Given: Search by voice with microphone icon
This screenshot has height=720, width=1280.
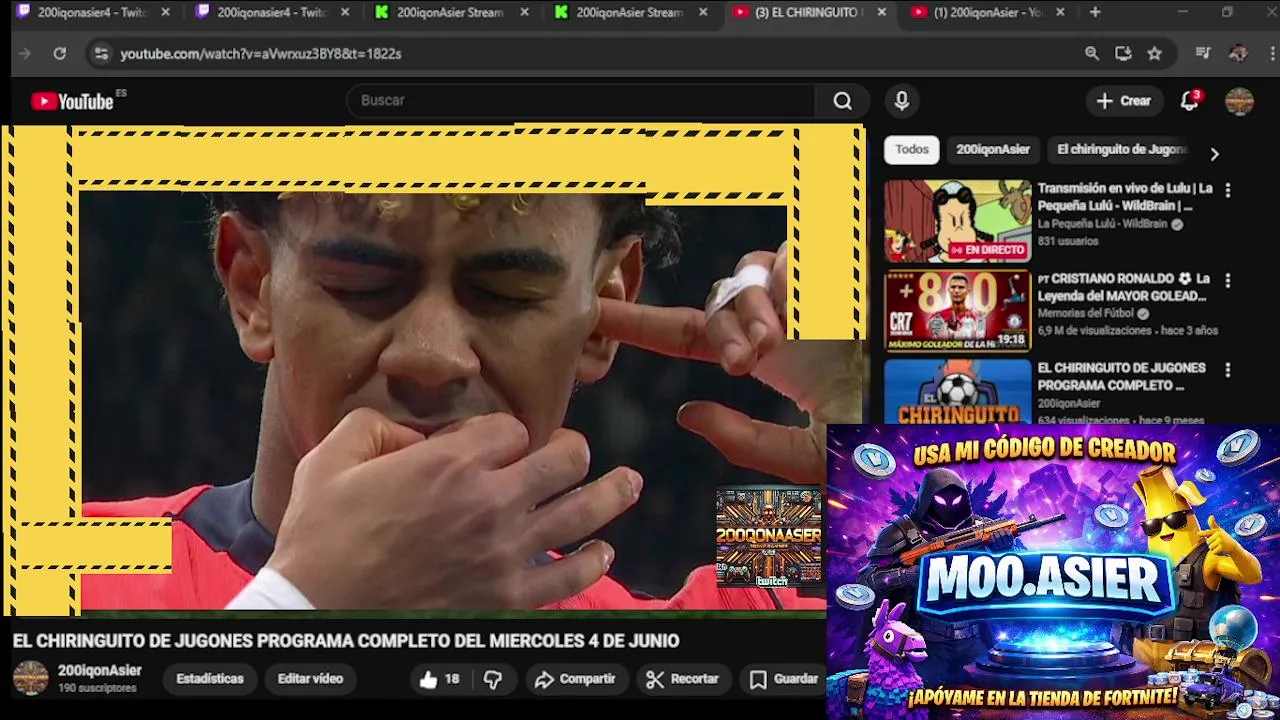Looking at the screenshot, I should tap(901, 101).
